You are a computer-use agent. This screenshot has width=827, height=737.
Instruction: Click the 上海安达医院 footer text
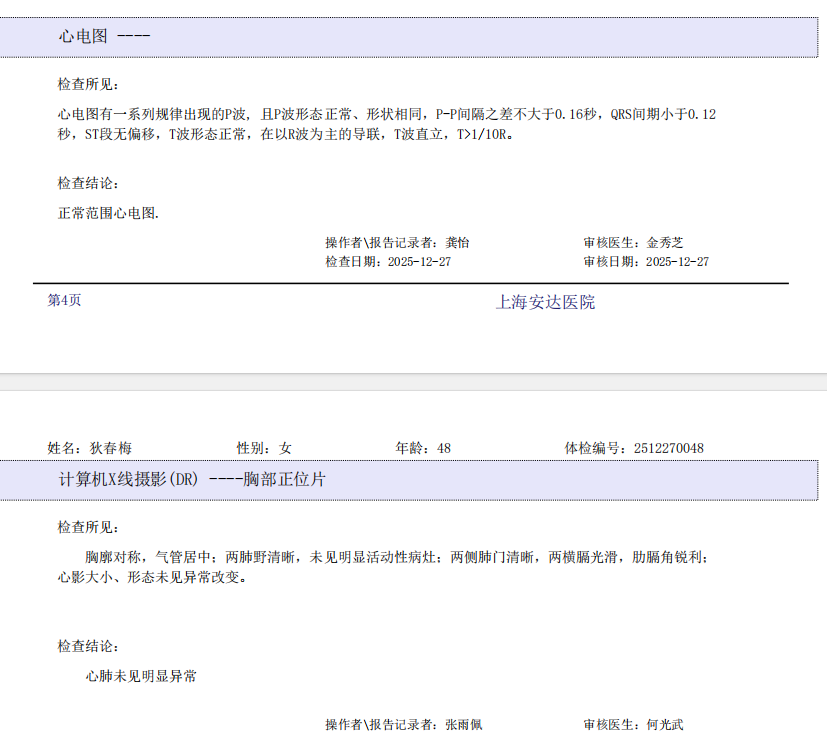point(545,302)
